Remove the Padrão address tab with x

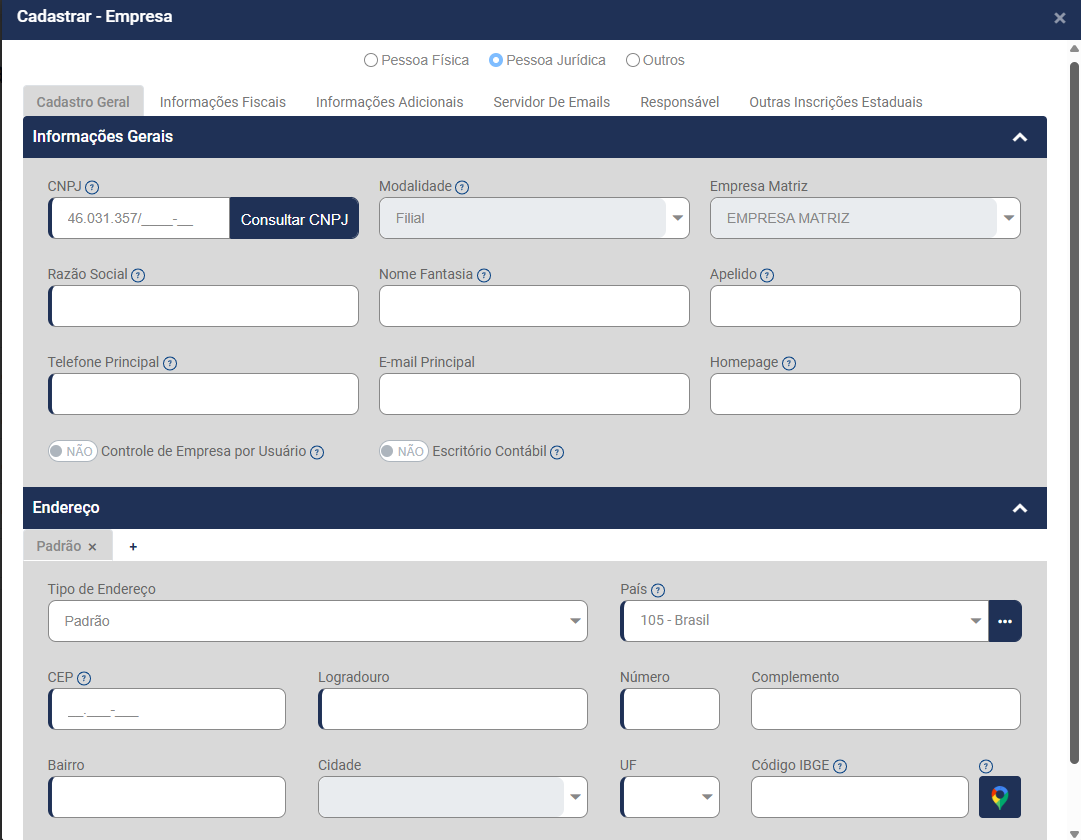coord(92,547)
